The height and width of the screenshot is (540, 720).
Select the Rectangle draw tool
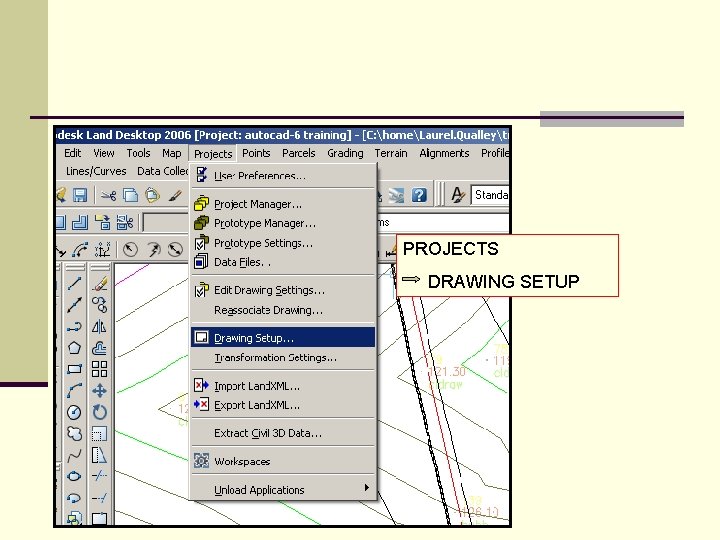pyautogui.click(x=74, y=369)
